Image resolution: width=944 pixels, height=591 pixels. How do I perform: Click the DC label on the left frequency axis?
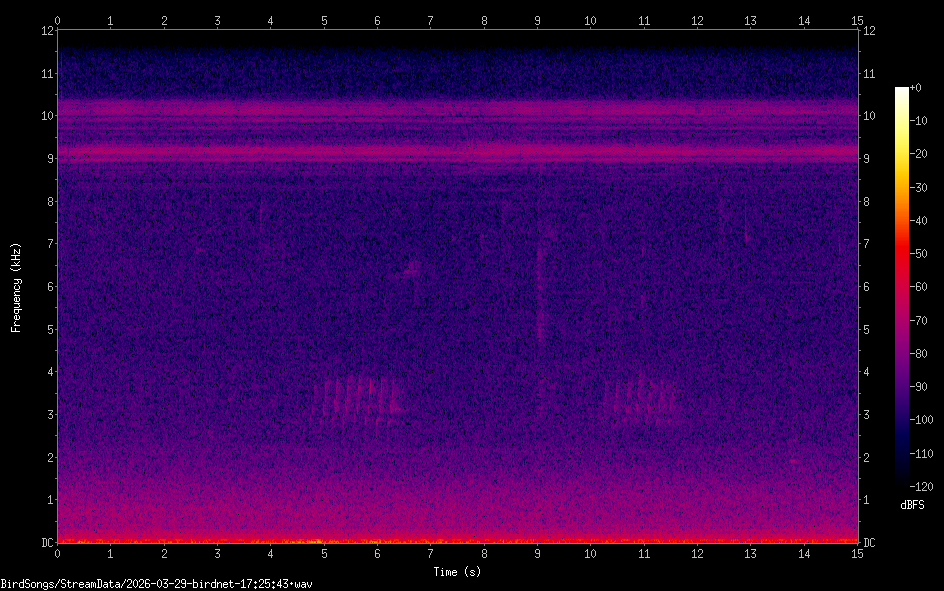(x=46, y=543)
